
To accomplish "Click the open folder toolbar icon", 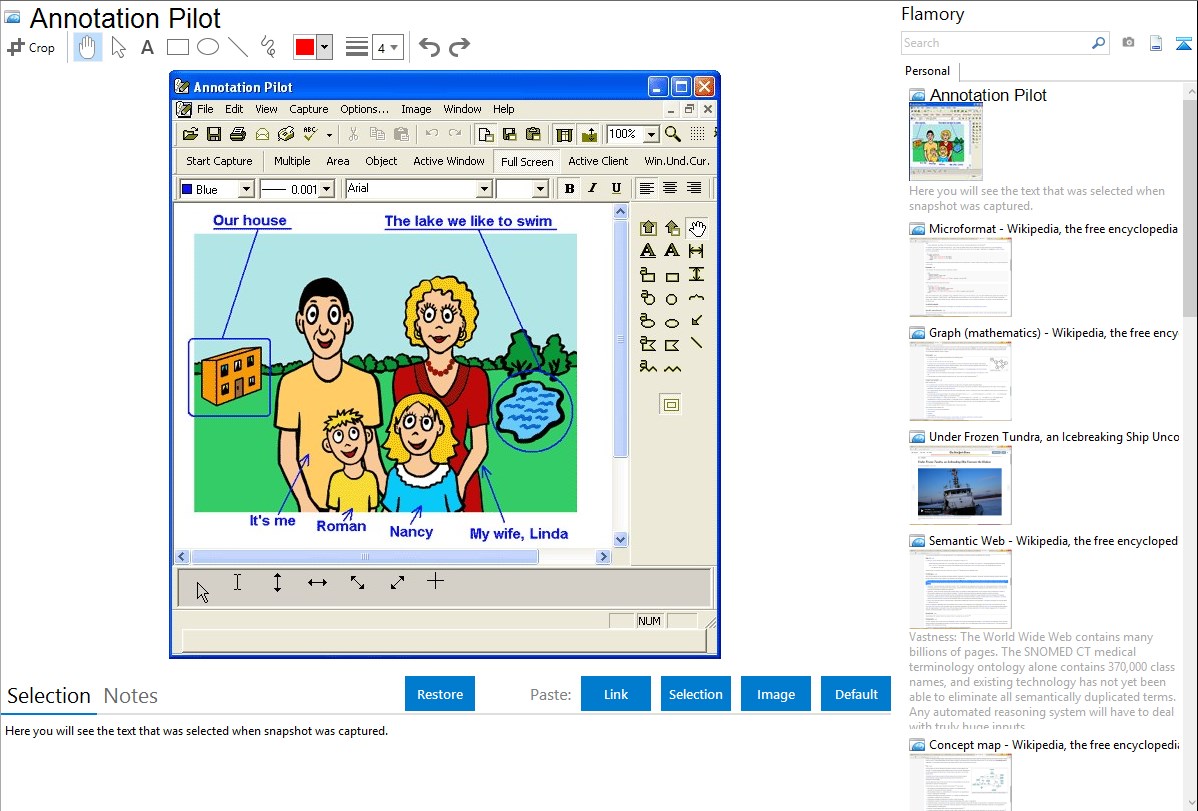I will coord(190,135).
